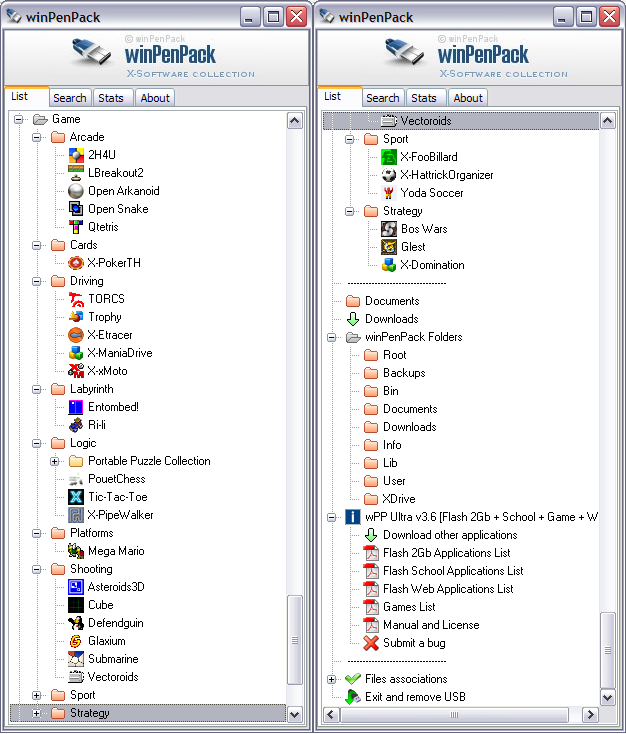Expand the Files associations node

click(331, 679)
